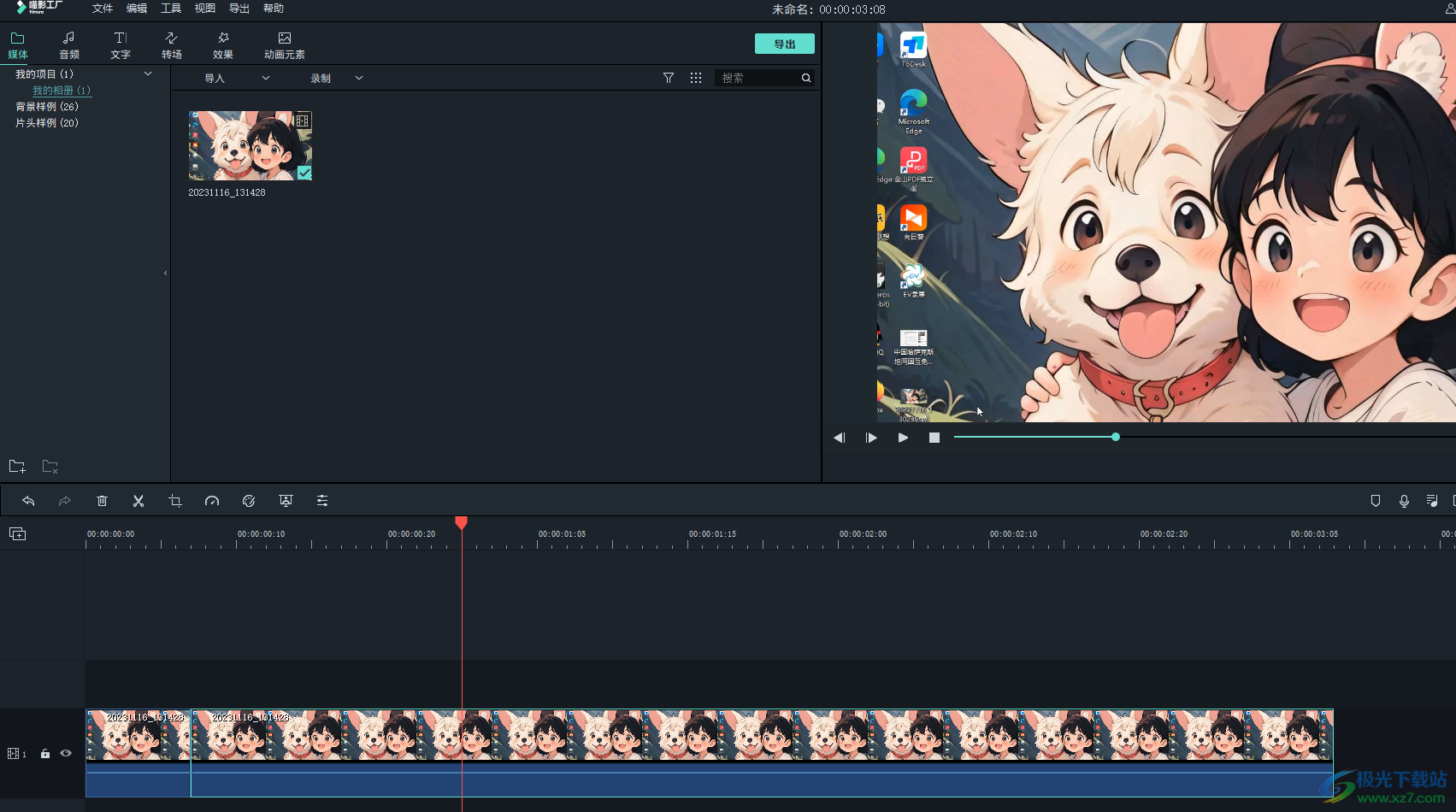The width and height of the screenshot is (1456, 812).
Task: Click the delete folder icon
Action: 50,466
